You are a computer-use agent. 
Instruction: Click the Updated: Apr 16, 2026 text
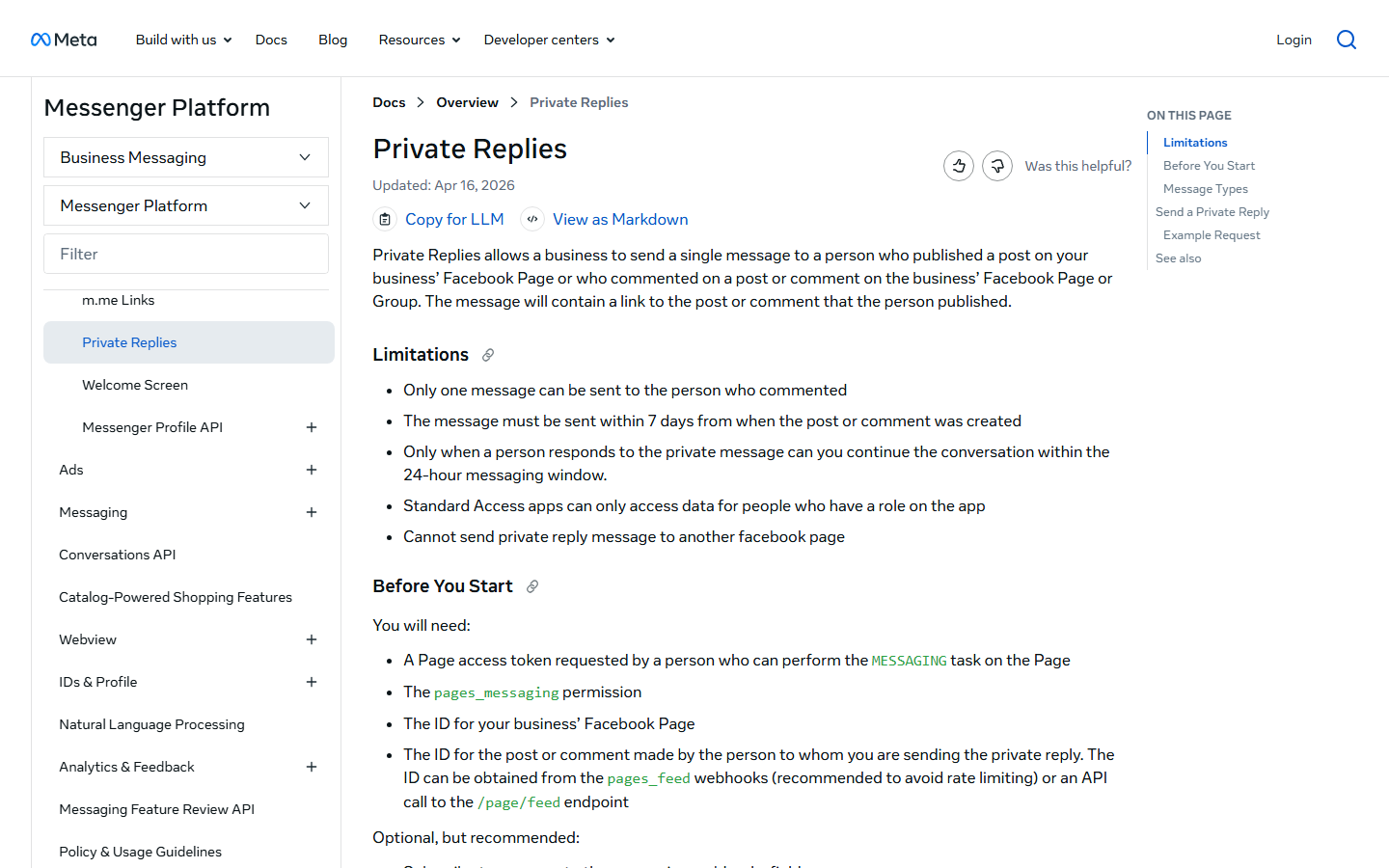pos(444,185)
